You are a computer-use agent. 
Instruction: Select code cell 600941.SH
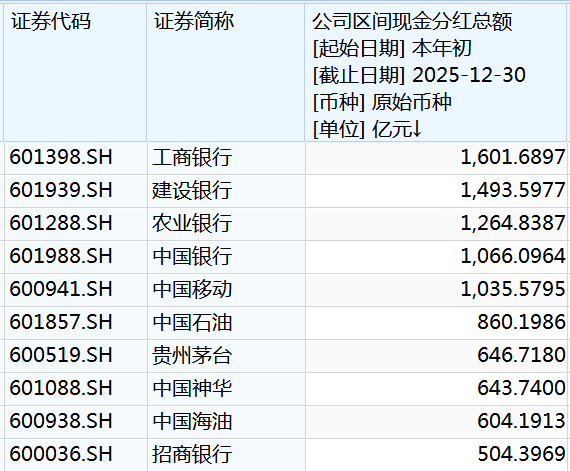(76, 290)
